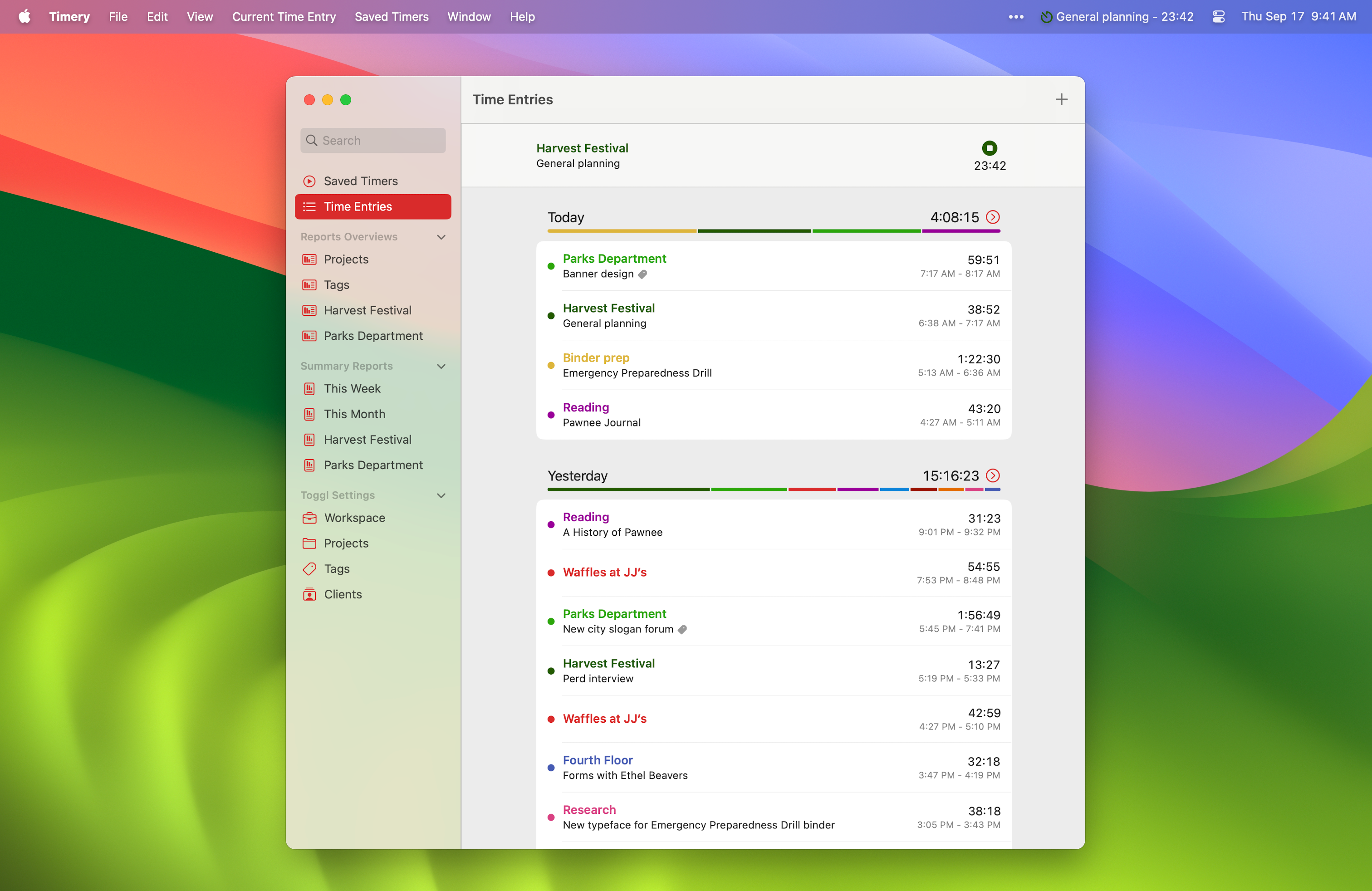The width and height of the screenshot is (1372, 891).
Task: Click tag icon on Banner design entry
Action: (642, 274)
